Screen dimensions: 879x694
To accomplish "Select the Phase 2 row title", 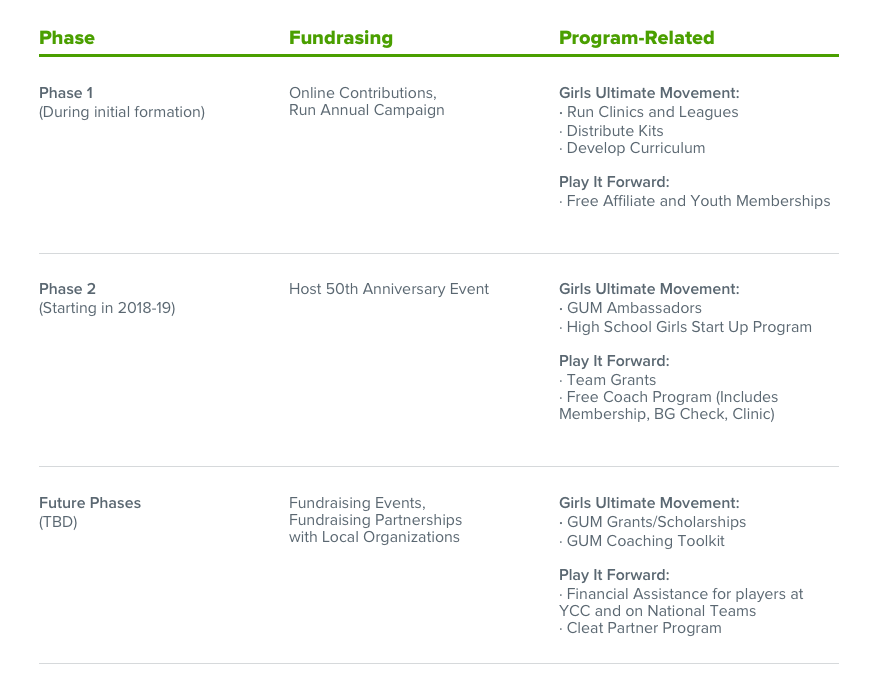I will tap(67, 289).
